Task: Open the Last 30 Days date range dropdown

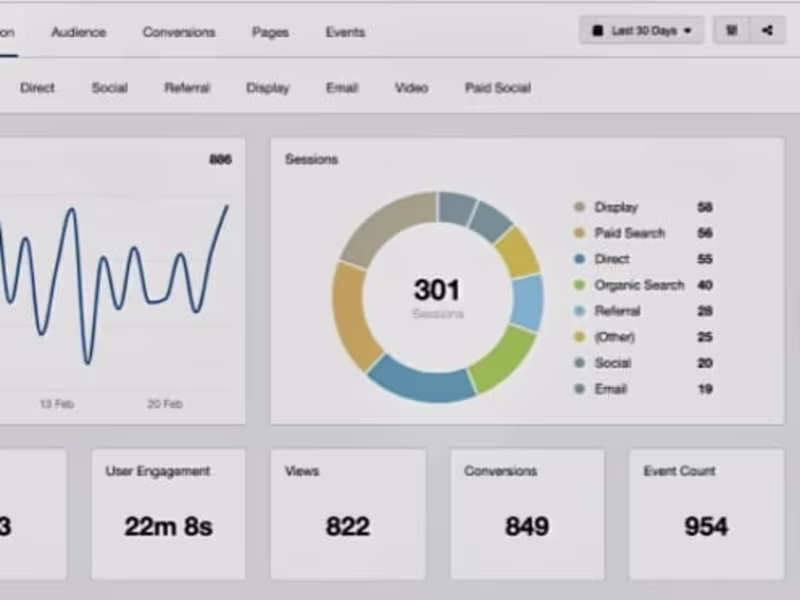Action: click(641, 31)
